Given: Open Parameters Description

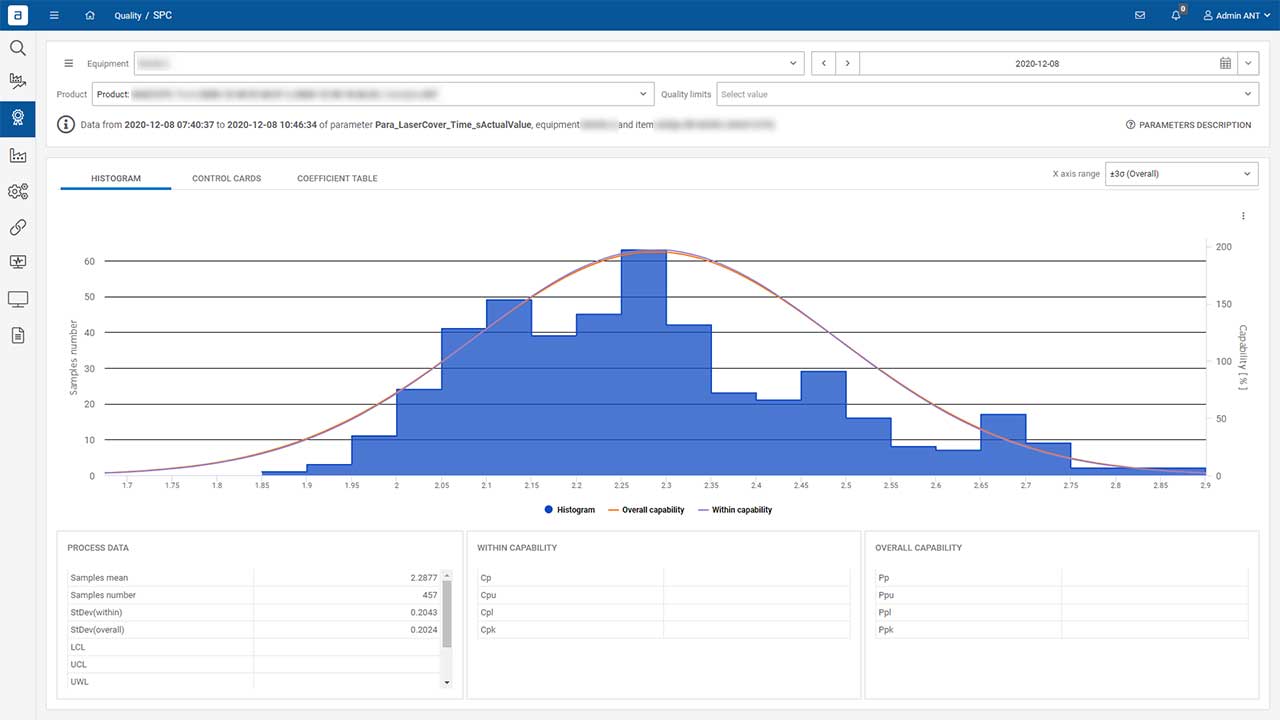Looking at the screenshot, I should tap(1188, 125).
